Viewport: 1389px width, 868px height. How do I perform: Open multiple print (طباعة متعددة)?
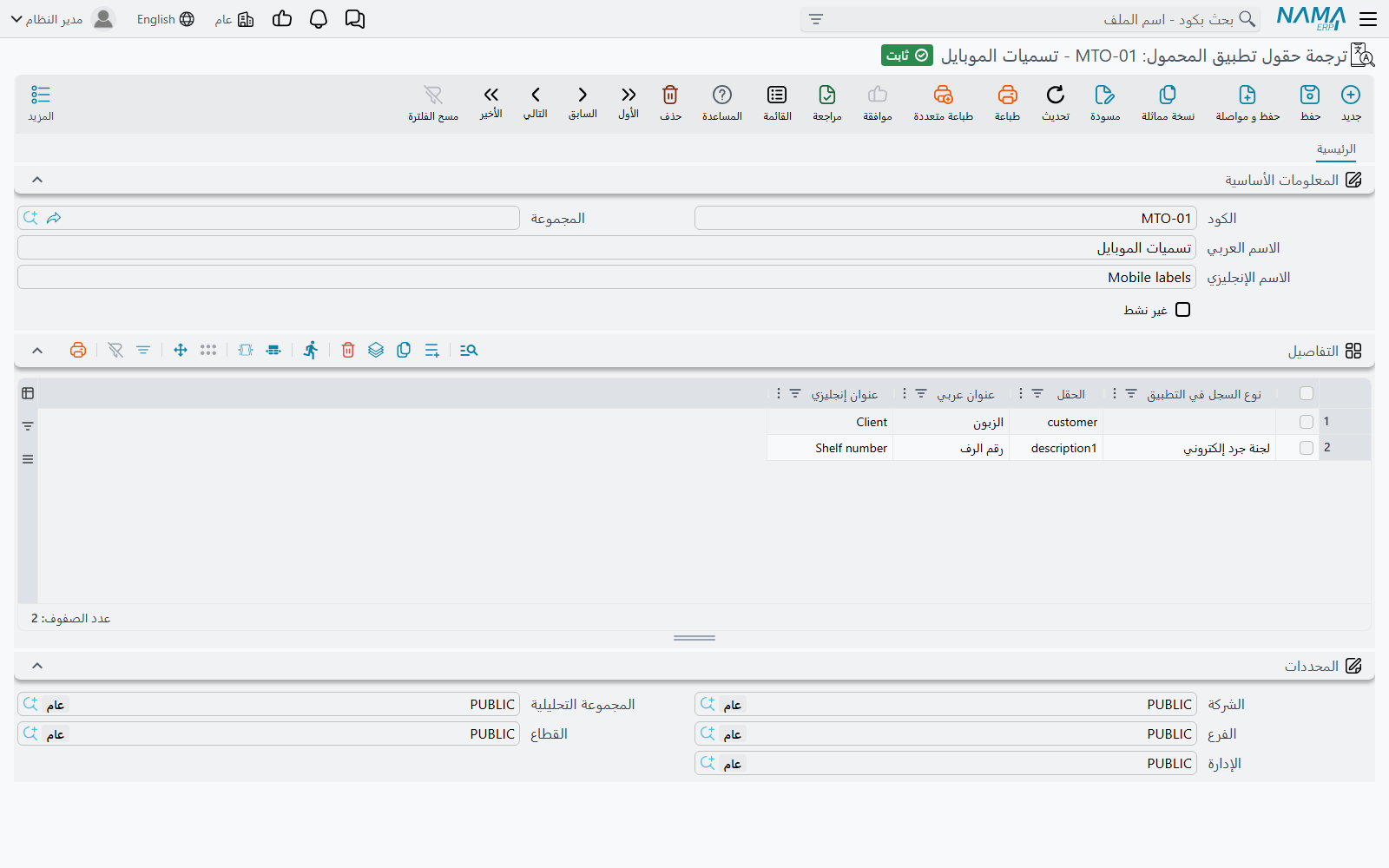point(943,102)
